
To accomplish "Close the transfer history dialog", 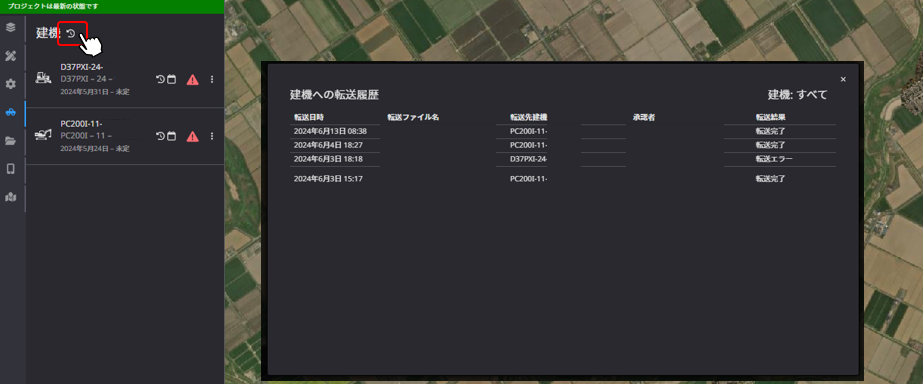I will (x=843, y=80).
